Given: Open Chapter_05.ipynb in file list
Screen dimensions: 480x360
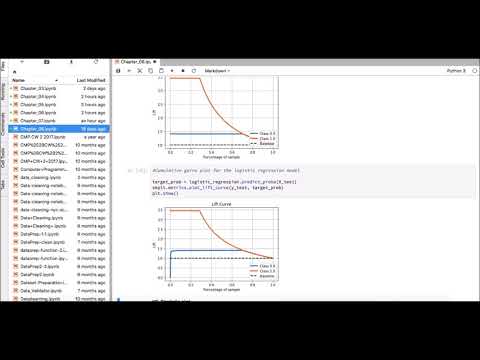Looking at the screenshot, I should pos(59,104).
